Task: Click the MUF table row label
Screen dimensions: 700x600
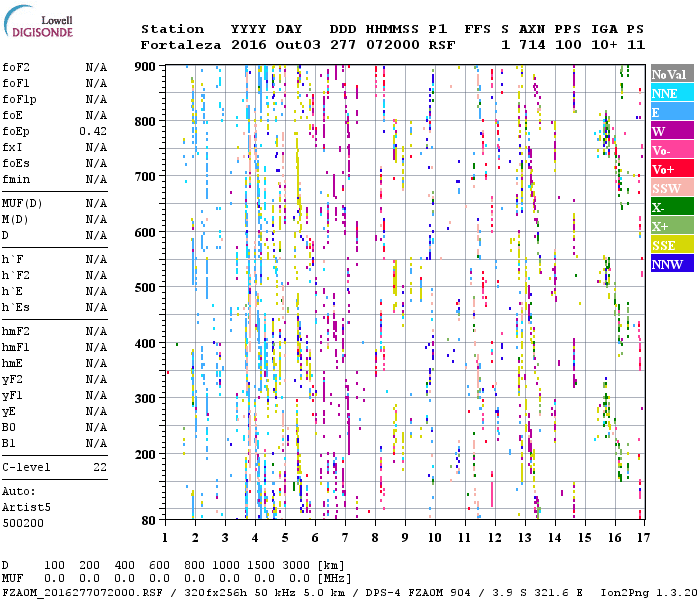Action: (12, 579)
